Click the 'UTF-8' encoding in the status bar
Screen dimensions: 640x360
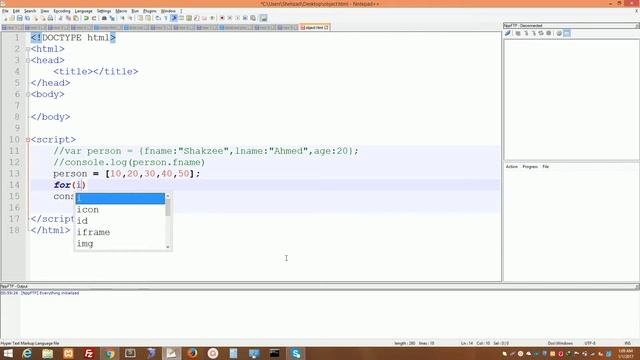[590, 343]
